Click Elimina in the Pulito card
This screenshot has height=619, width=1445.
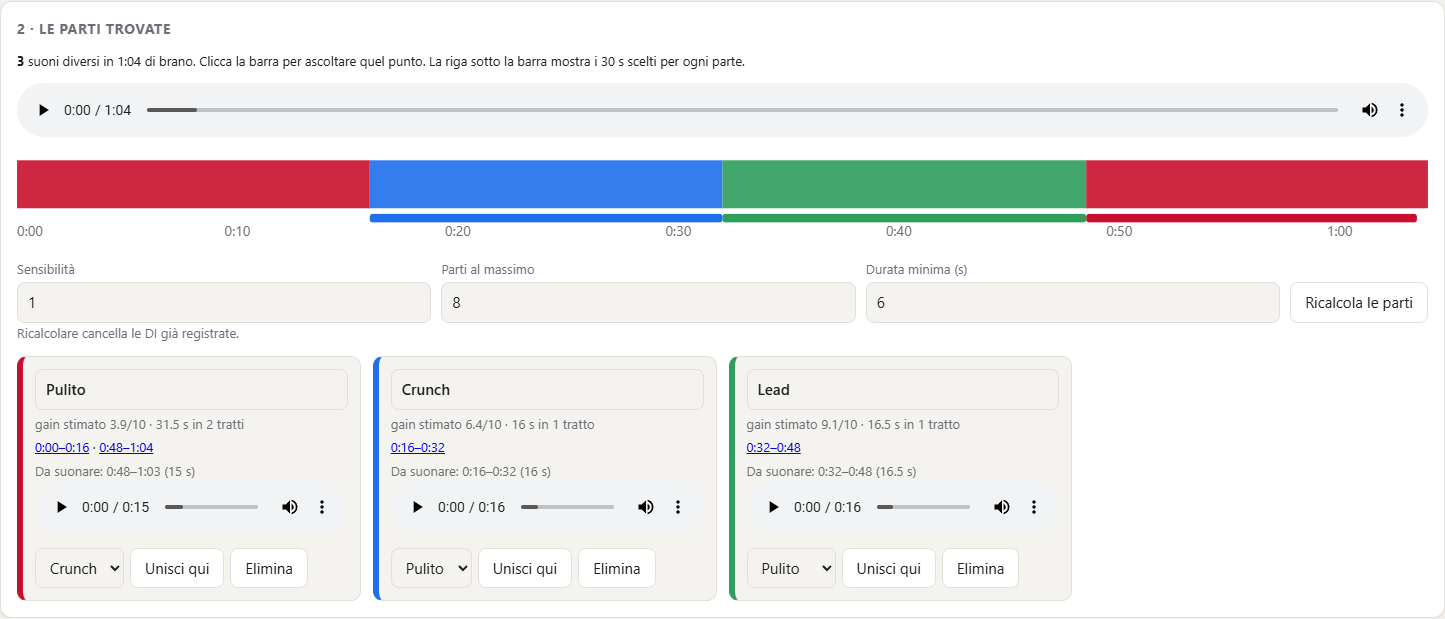pyautogui.click(x=269, y=568)
